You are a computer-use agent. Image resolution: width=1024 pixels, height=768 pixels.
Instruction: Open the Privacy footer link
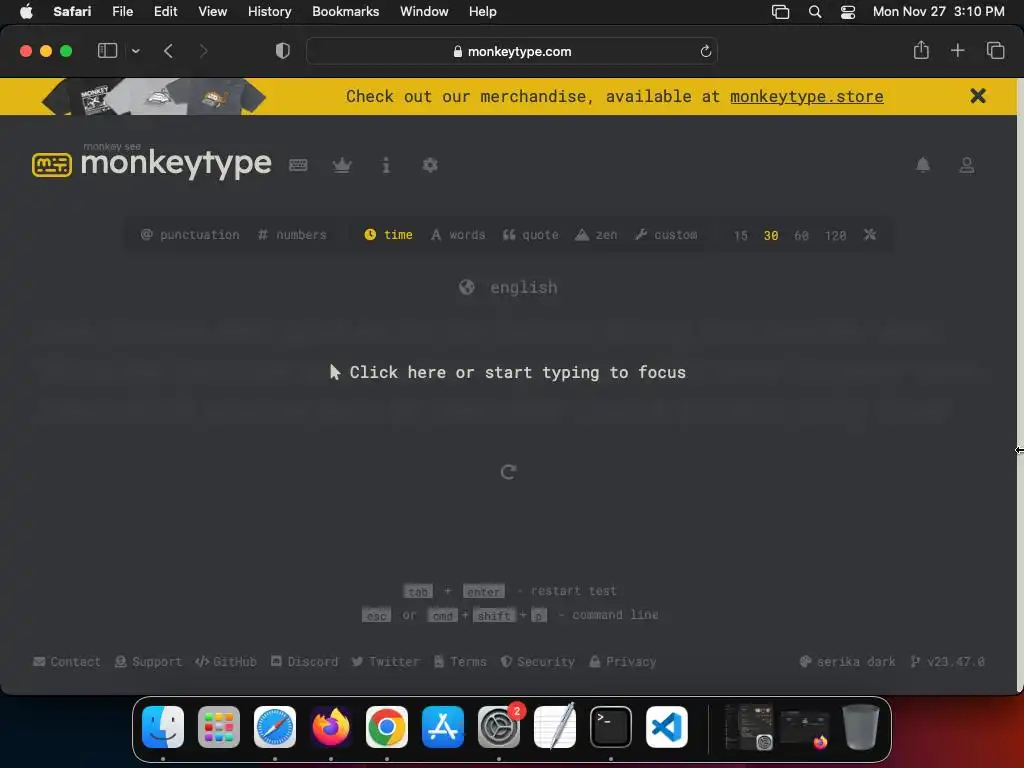(x=622, y=662)
